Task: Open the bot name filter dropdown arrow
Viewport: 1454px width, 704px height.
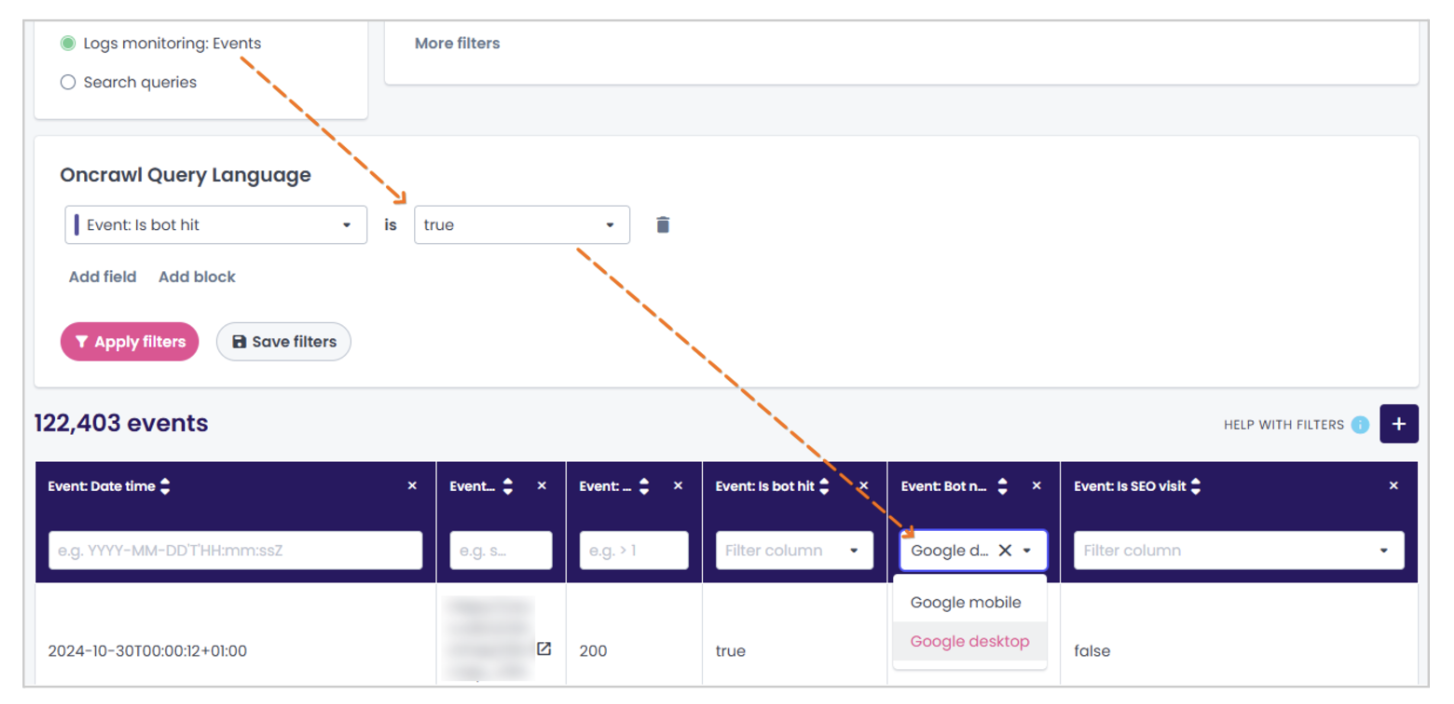Action: click(1027, 551)
